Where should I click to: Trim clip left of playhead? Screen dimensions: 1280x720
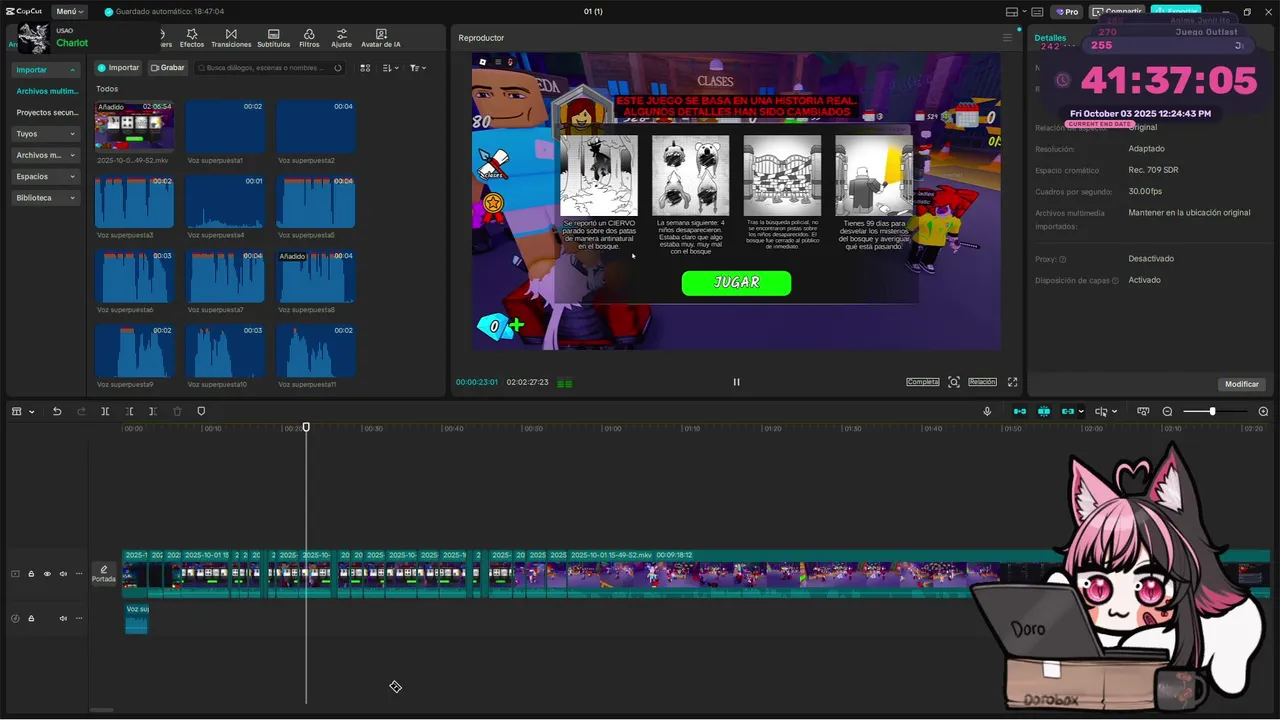(129, 411)
